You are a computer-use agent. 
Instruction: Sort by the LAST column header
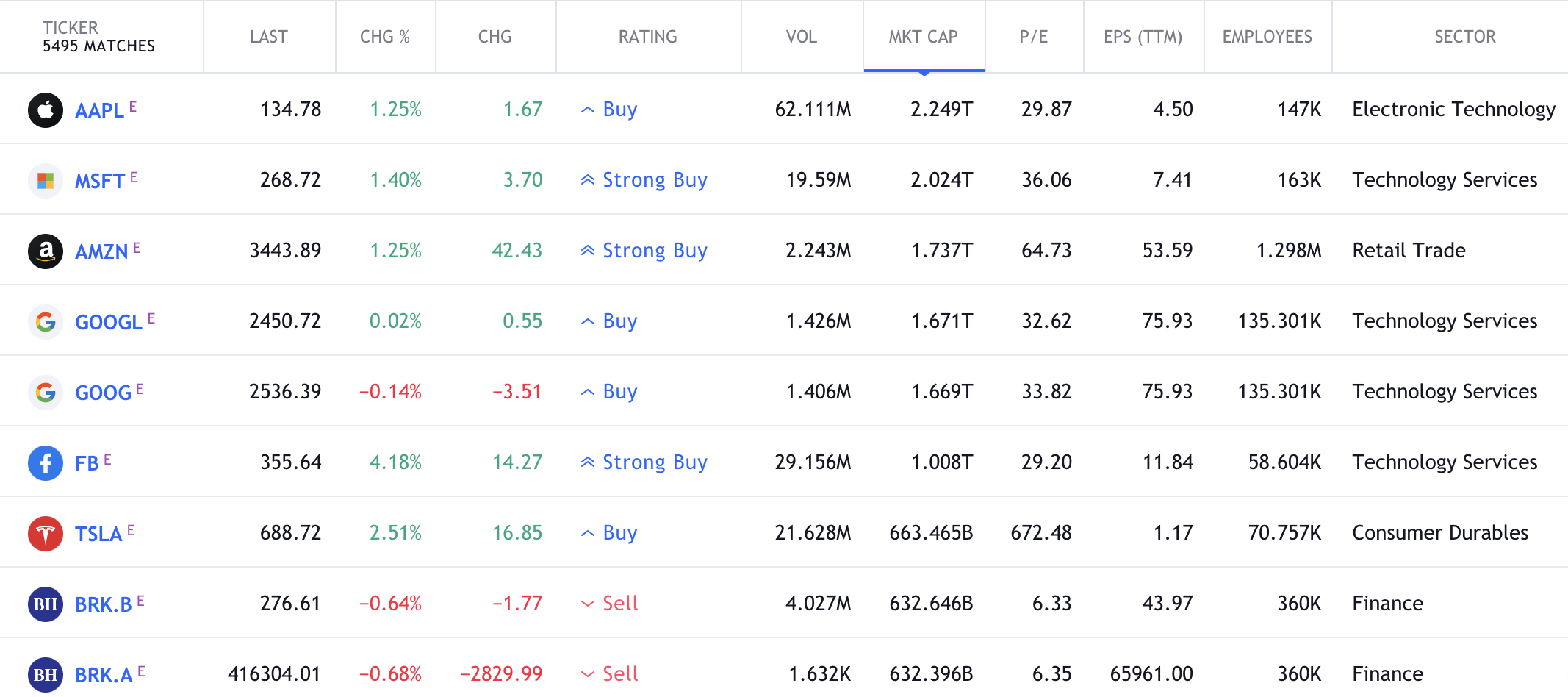pyautogui.click(x=269, y=37)
